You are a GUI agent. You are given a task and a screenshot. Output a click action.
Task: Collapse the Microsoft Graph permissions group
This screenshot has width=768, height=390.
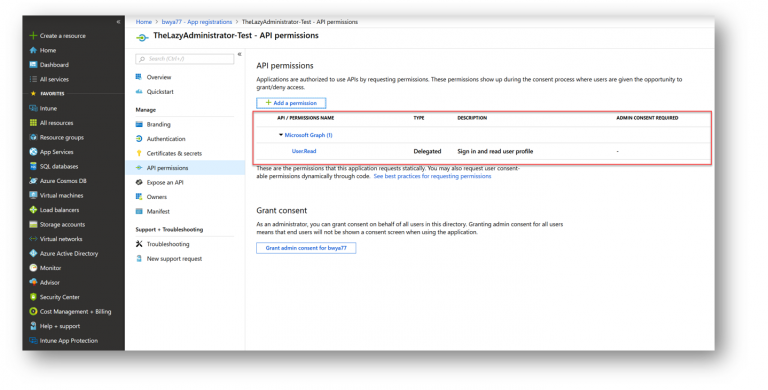(281, 135)
